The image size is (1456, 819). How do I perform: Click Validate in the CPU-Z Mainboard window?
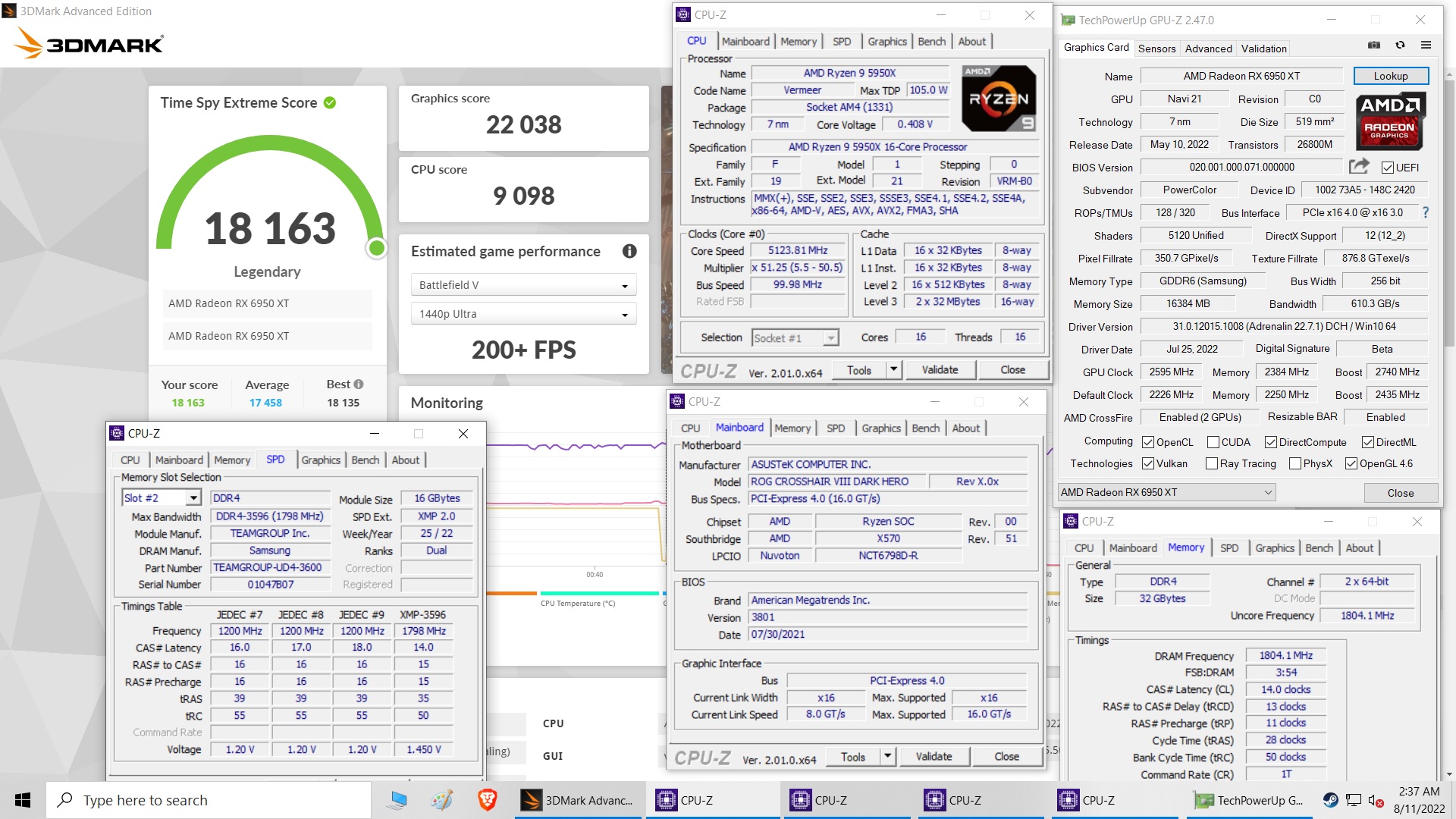click(x=934, y=757)
